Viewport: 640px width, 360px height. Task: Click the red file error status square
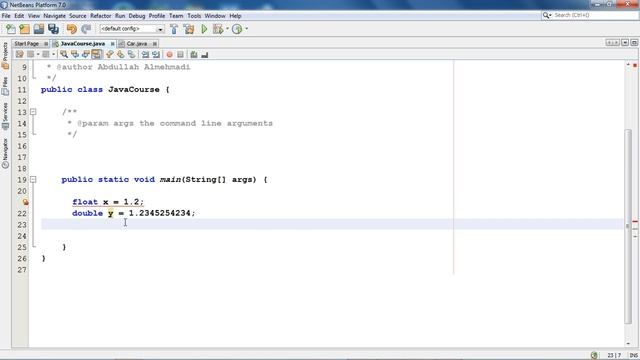pos(635,65)
